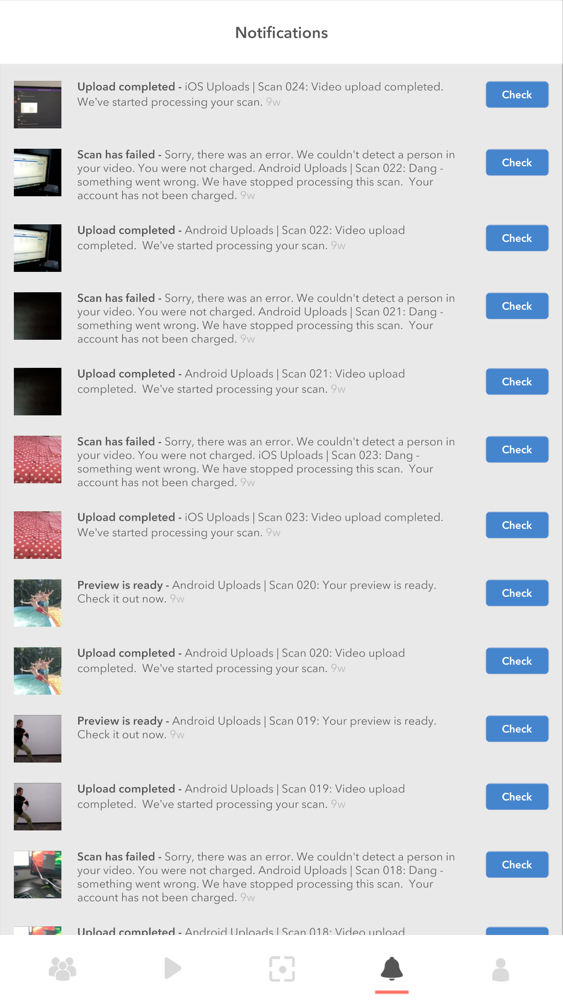Open dancing person thumbnail for Scan 019 preview

(x=38, y=739)
